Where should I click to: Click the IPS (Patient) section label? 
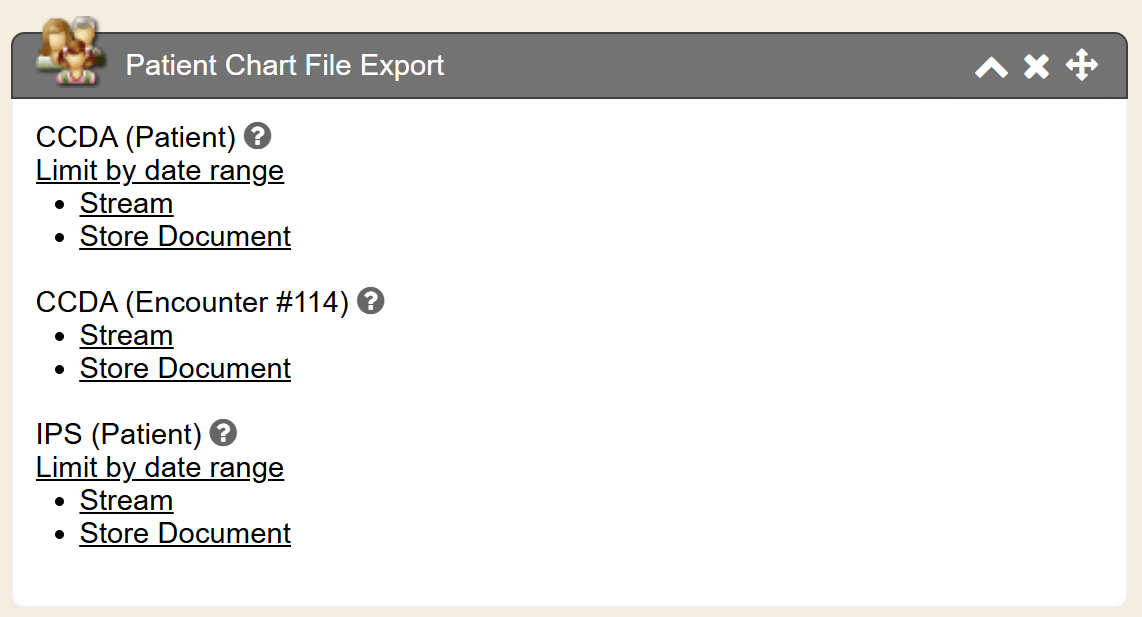coord(118,434)
